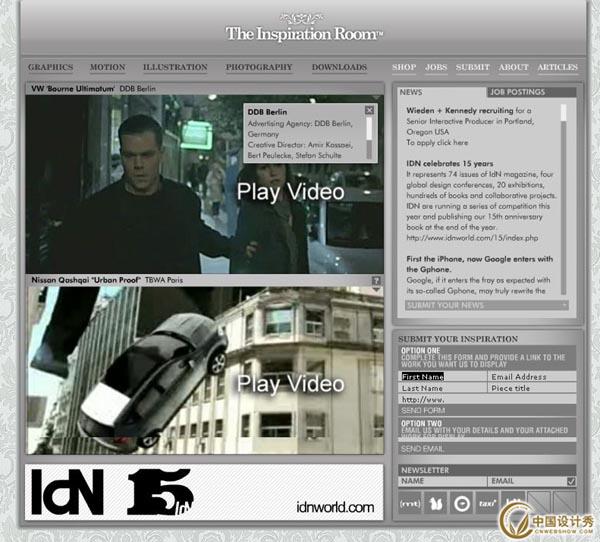
Task: Open the taxi partner logo button
Action: pyautogui.click(x=487, y=504)
